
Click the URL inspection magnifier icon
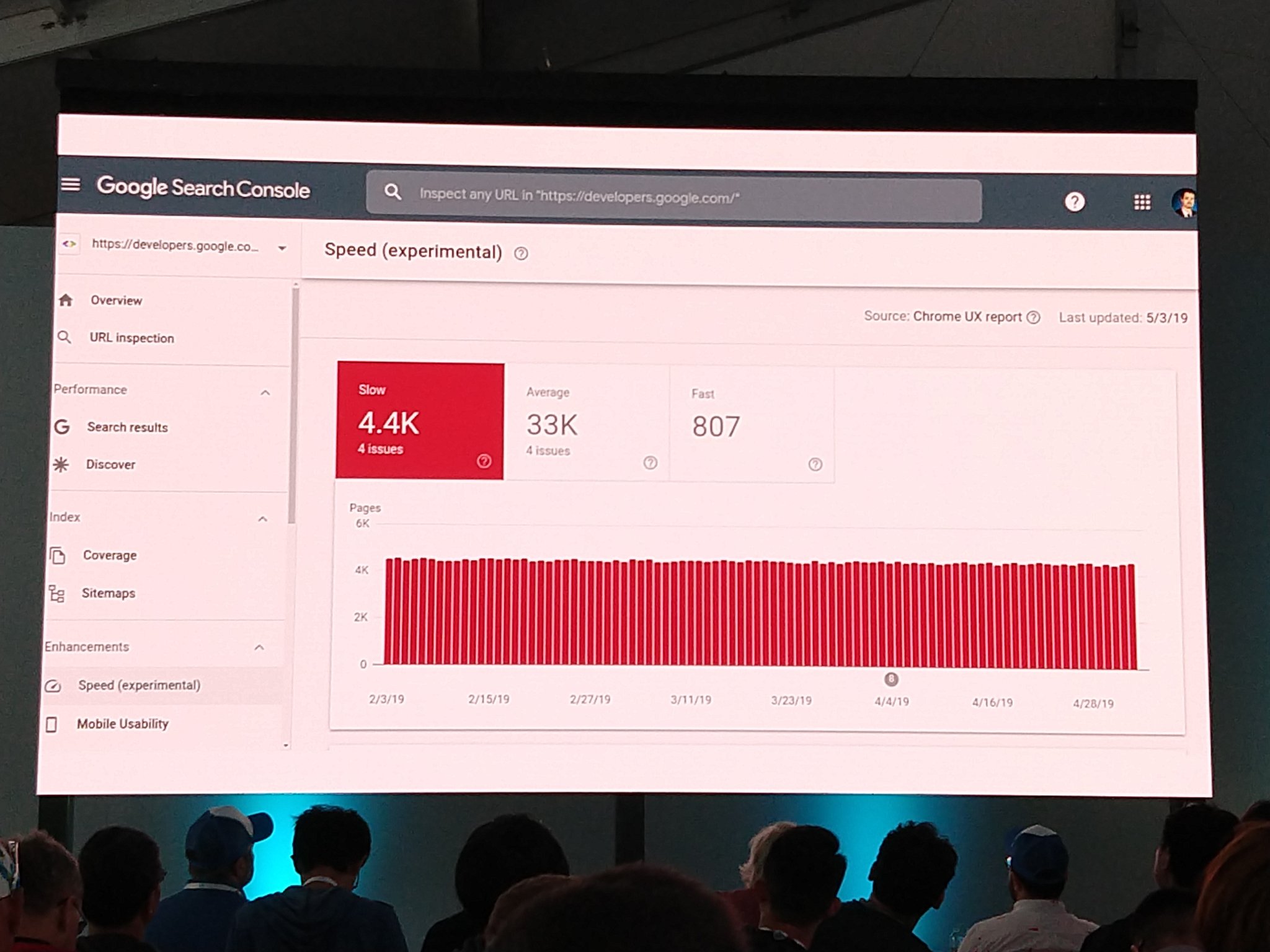point(64,337)
